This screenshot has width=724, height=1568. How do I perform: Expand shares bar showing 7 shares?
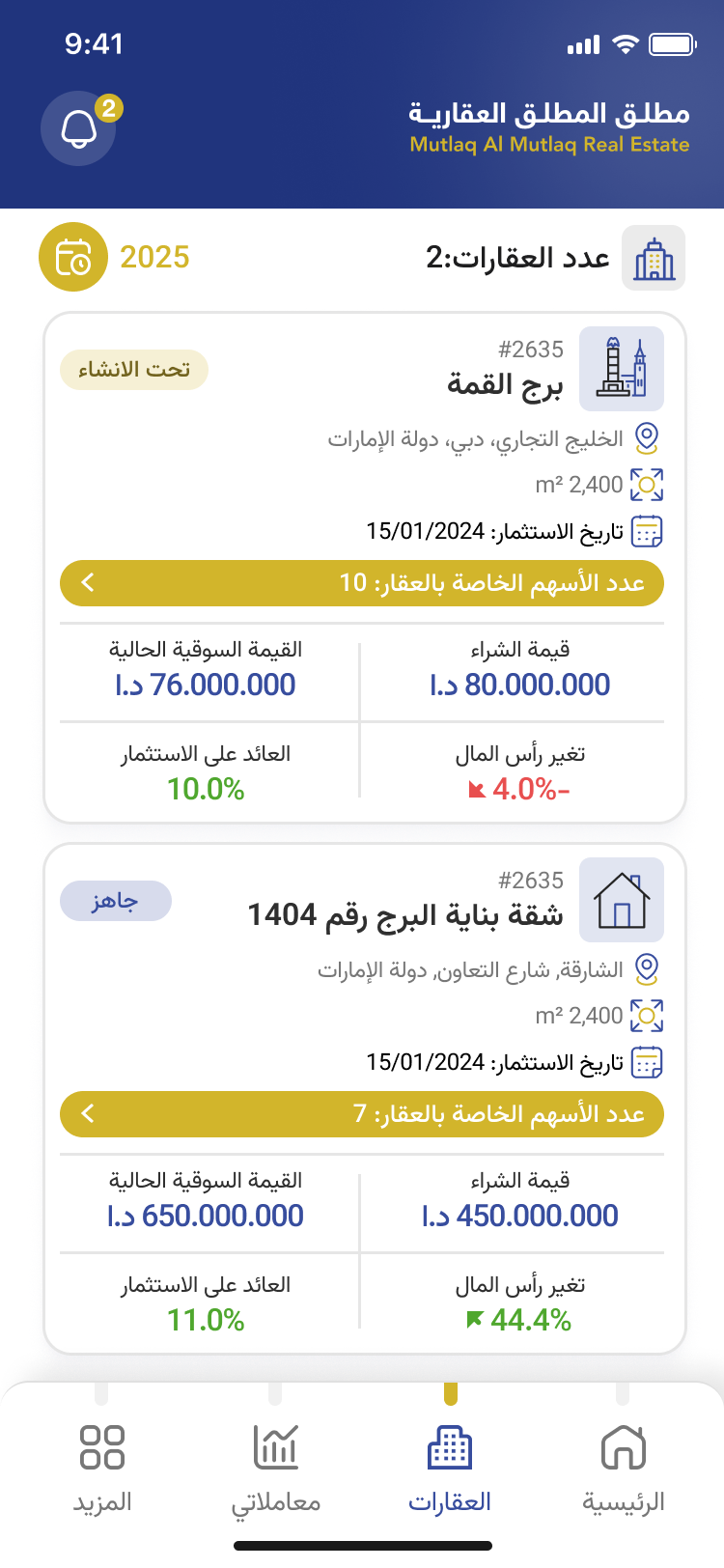[x=362, y=1114]
